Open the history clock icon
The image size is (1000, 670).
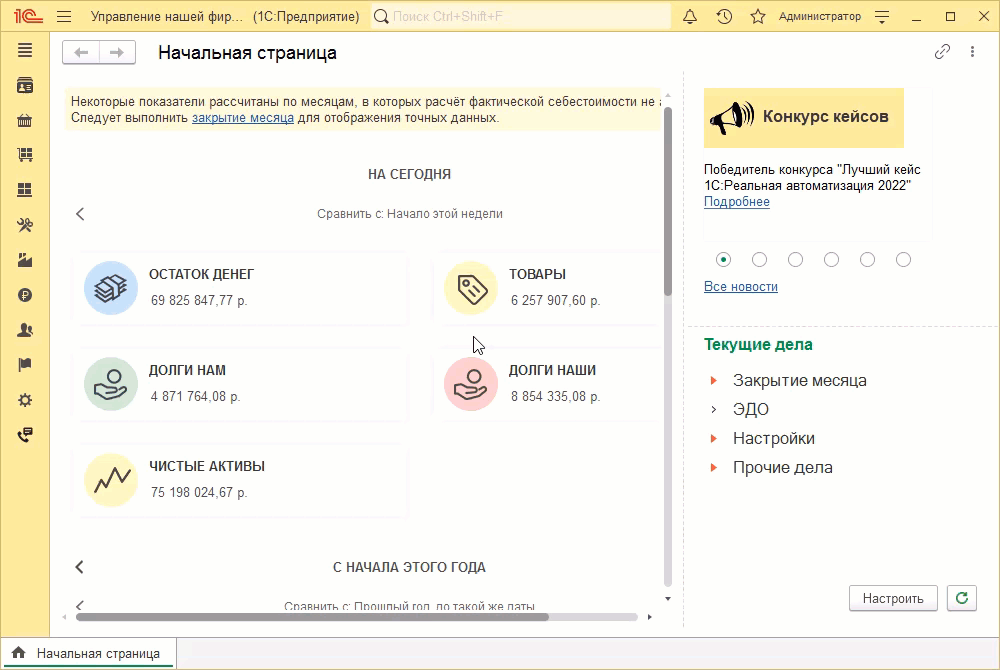pyautogui.click(x=724, y=16)
